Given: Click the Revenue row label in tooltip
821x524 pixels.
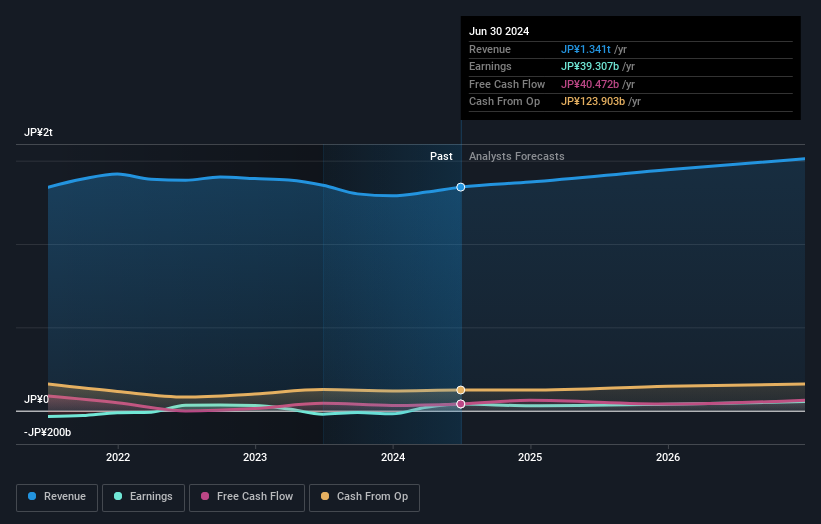Looking at the screenshot, I should (490, 49).
